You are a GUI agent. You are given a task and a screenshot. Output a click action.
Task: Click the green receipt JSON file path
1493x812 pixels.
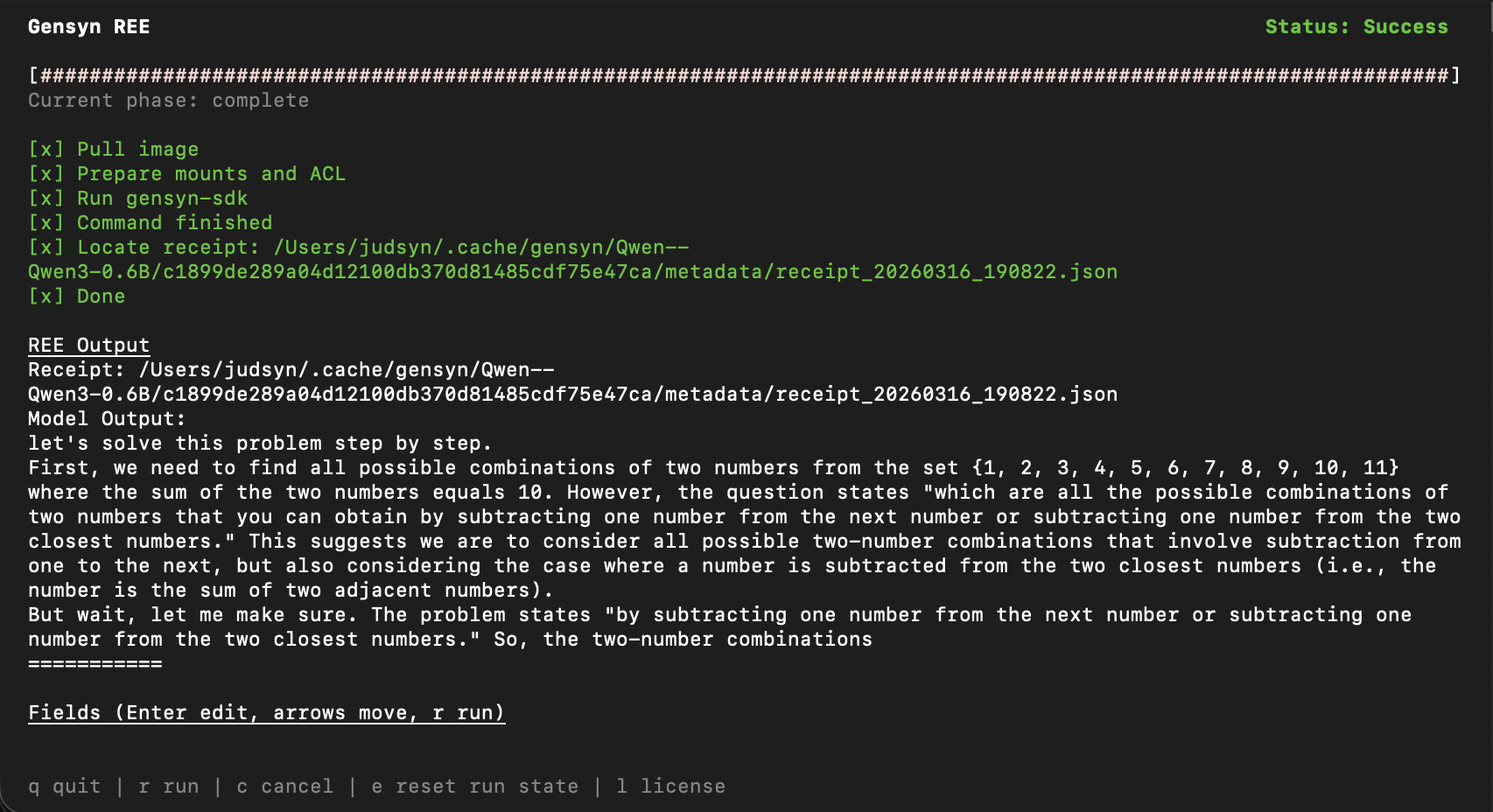pyautogui.click(x=572, y=272)
